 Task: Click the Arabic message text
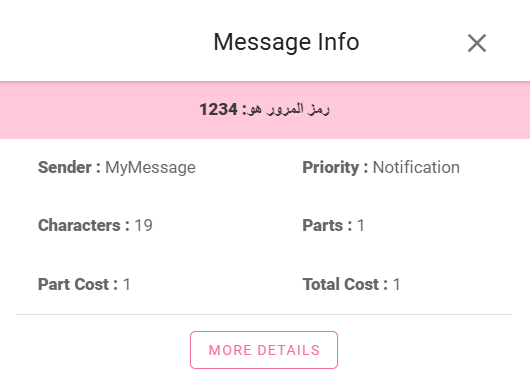(x=289, y=110)
